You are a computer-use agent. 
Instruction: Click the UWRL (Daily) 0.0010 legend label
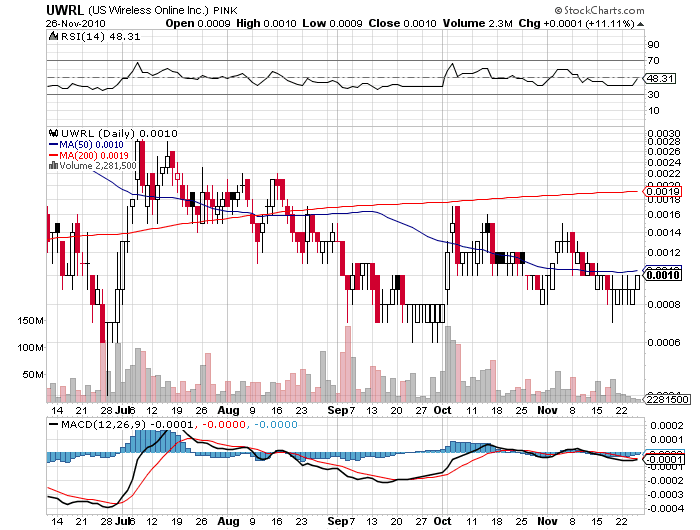(119, 133)
